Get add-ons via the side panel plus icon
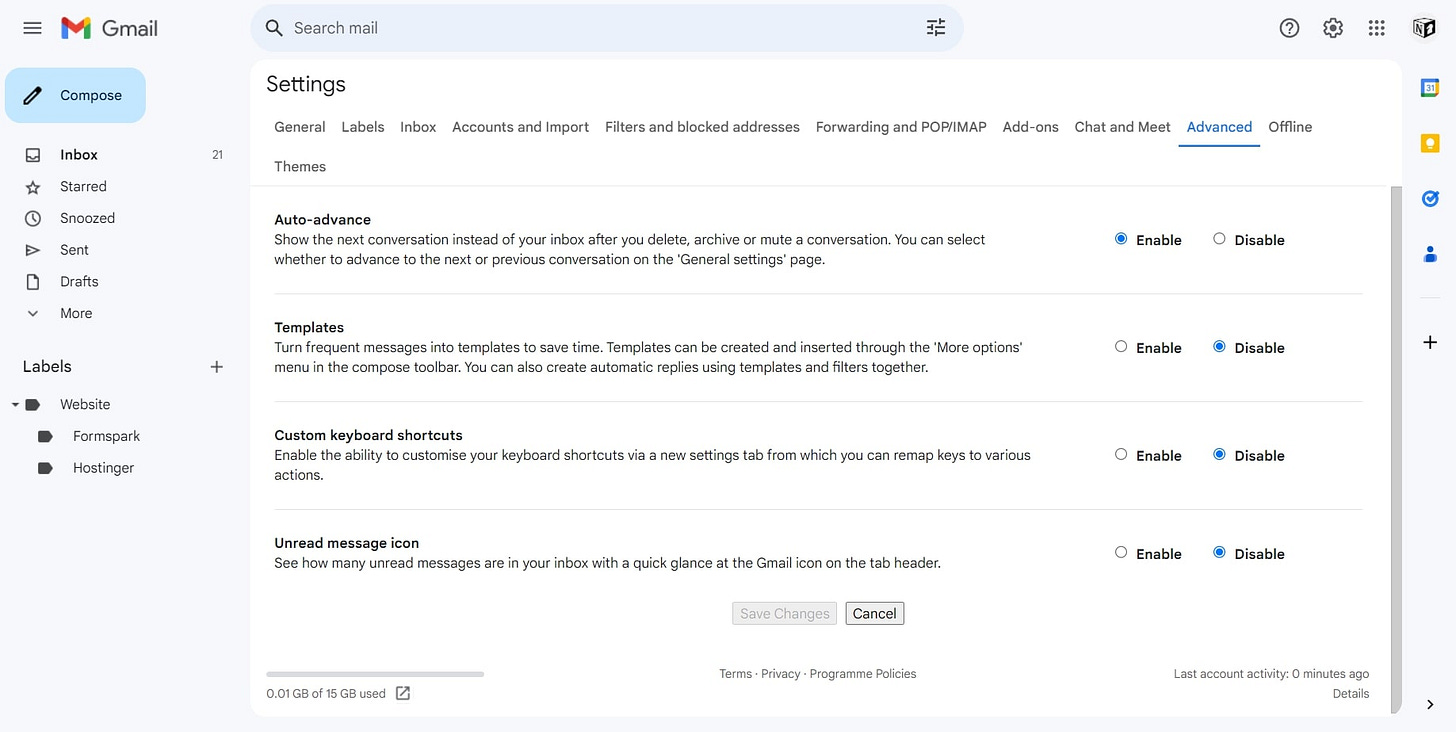Screen dimensions: 1456x732 click(x=1429, y=341)
